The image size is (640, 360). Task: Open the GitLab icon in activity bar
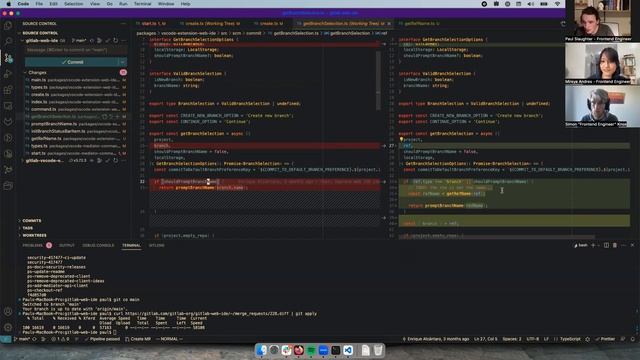(8, 122)
